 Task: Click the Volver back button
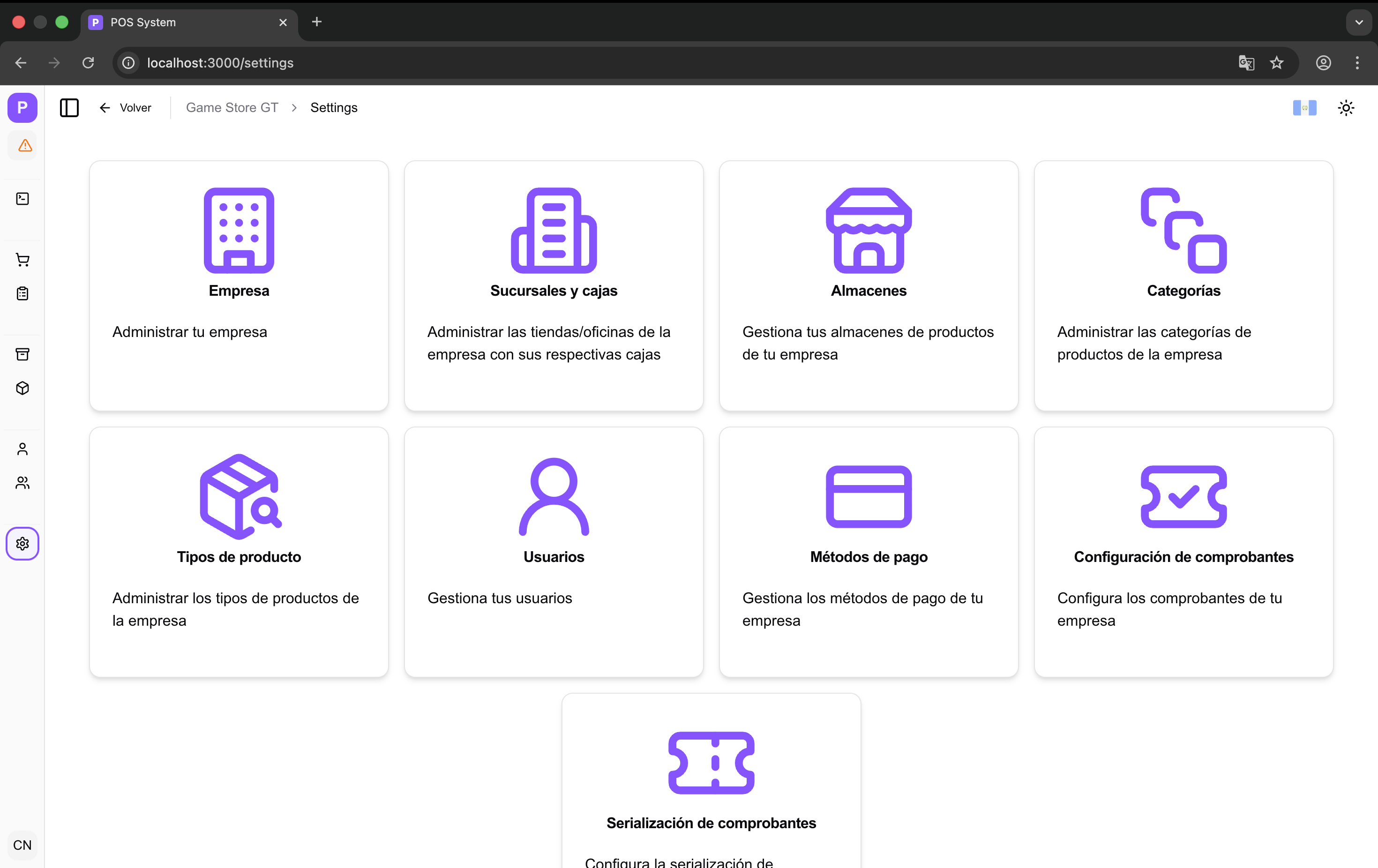pos(125,108)
